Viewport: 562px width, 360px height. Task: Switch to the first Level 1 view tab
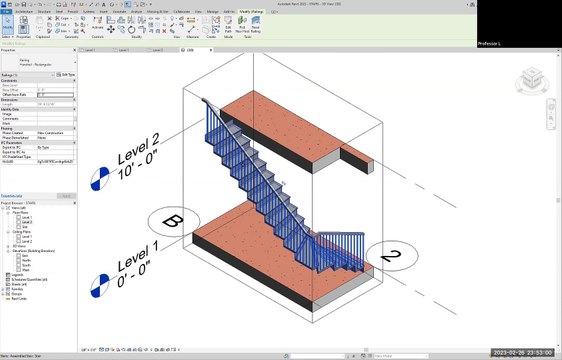pos(90,50)
